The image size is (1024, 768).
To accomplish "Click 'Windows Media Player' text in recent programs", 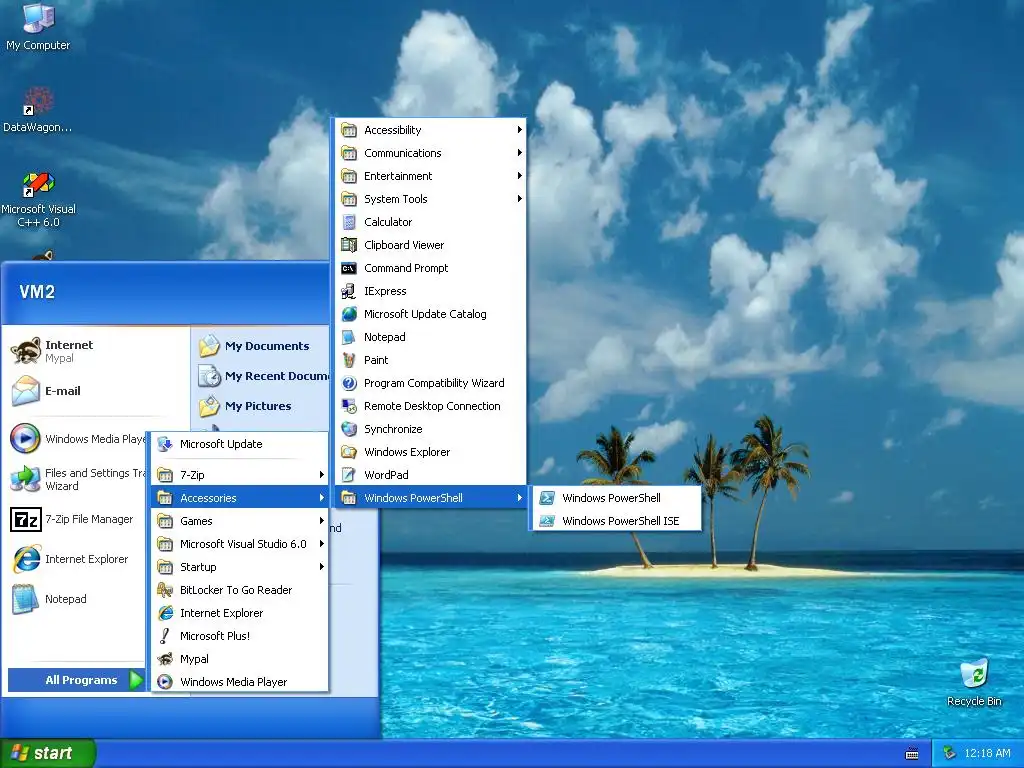I will point(95,439).
